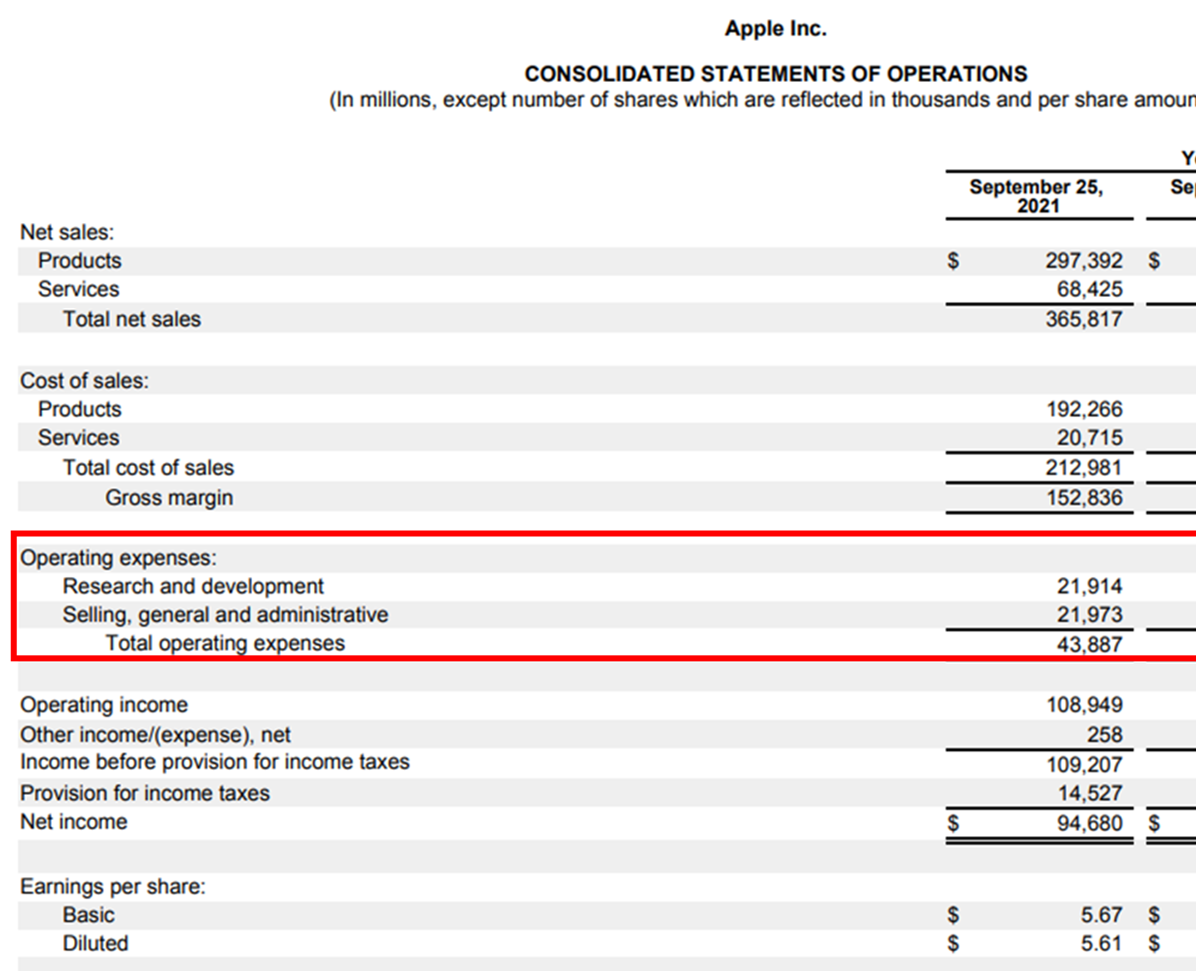The width and height of the screenshot is (1196, 971).
Task: Select the diluted EPS value 5.61
Action: pos(1101,944)
